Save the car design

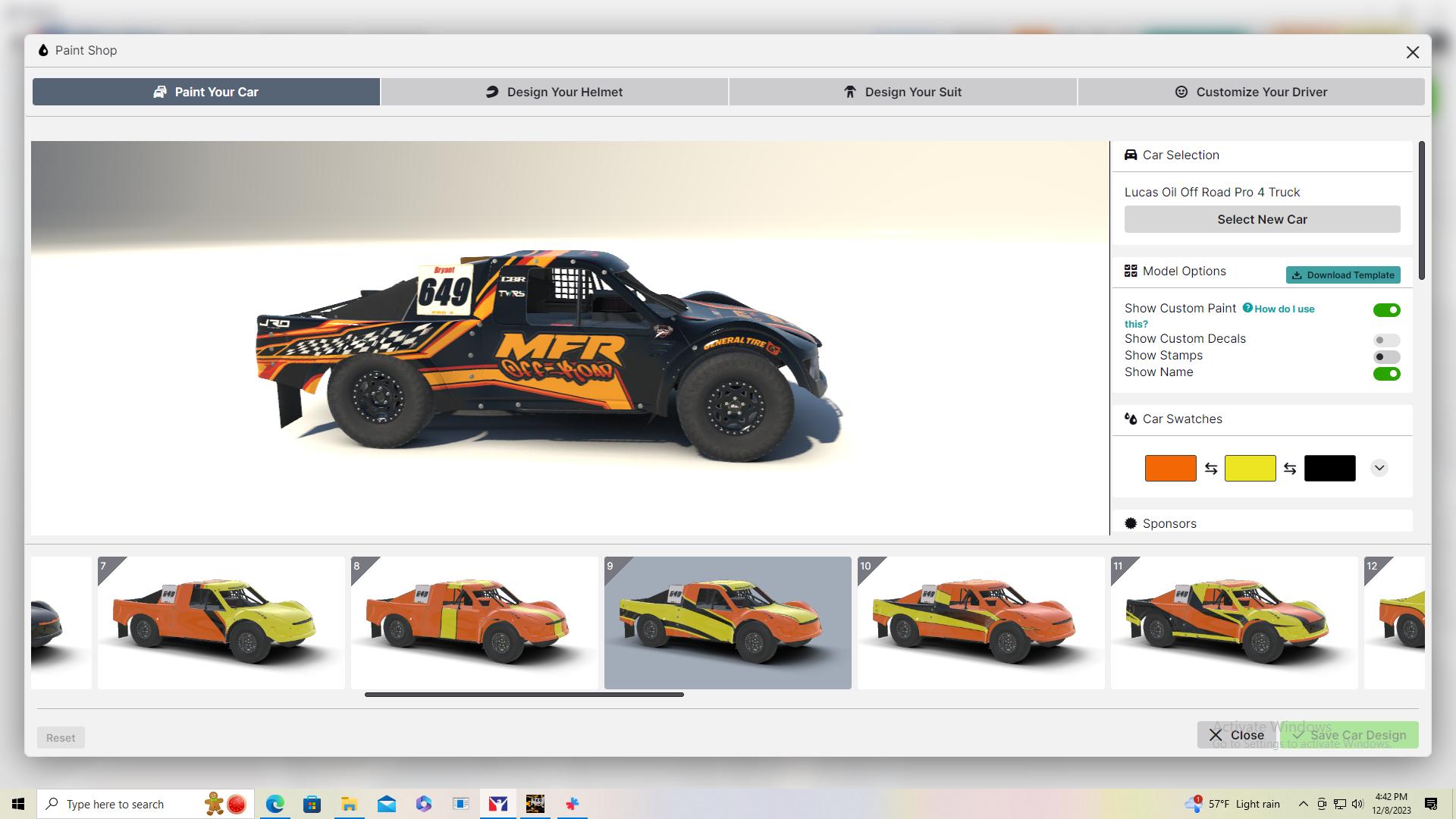pos(1348,734)
